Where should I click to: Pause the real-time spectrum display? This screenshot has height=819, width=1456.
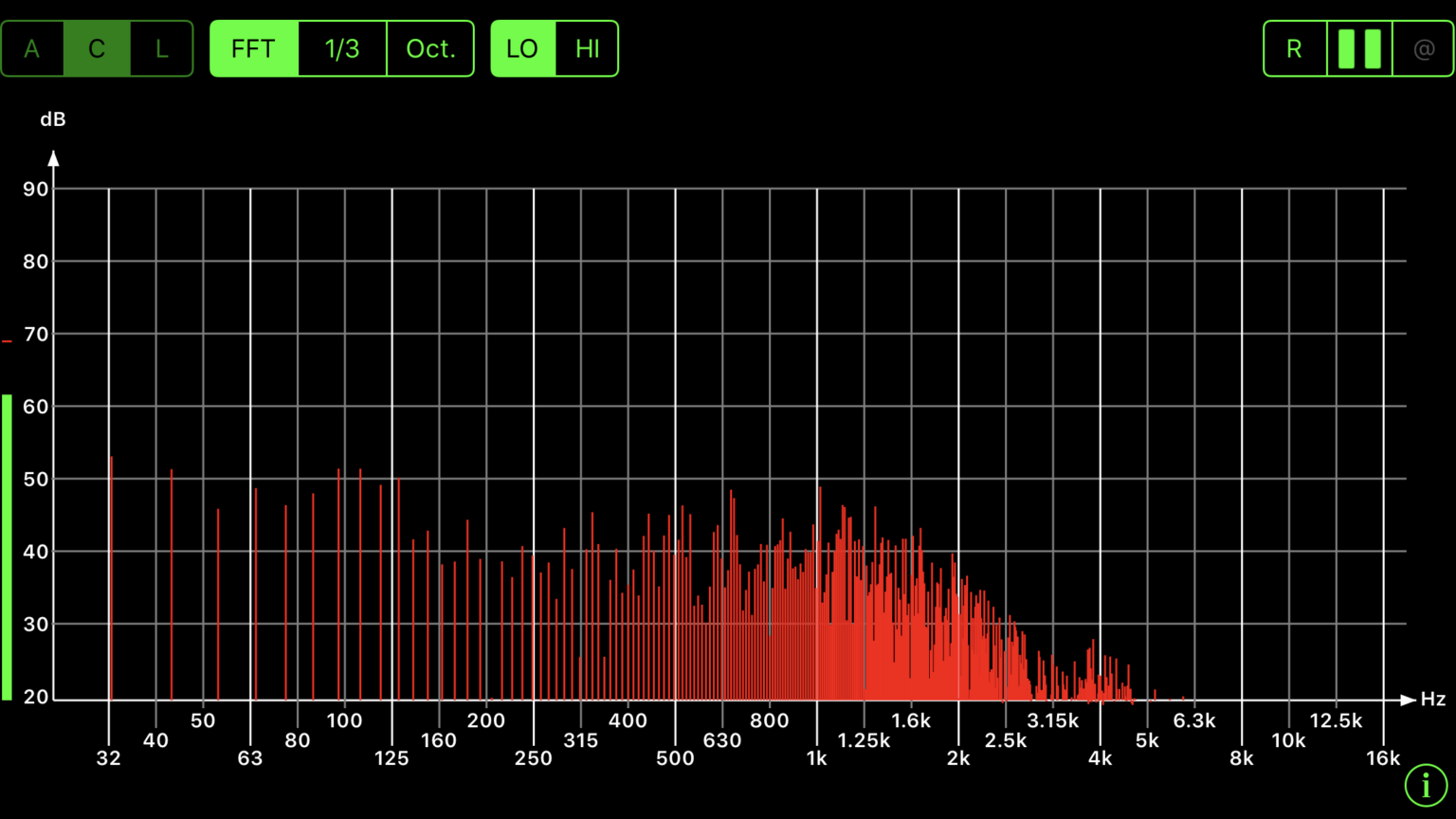1357,47
